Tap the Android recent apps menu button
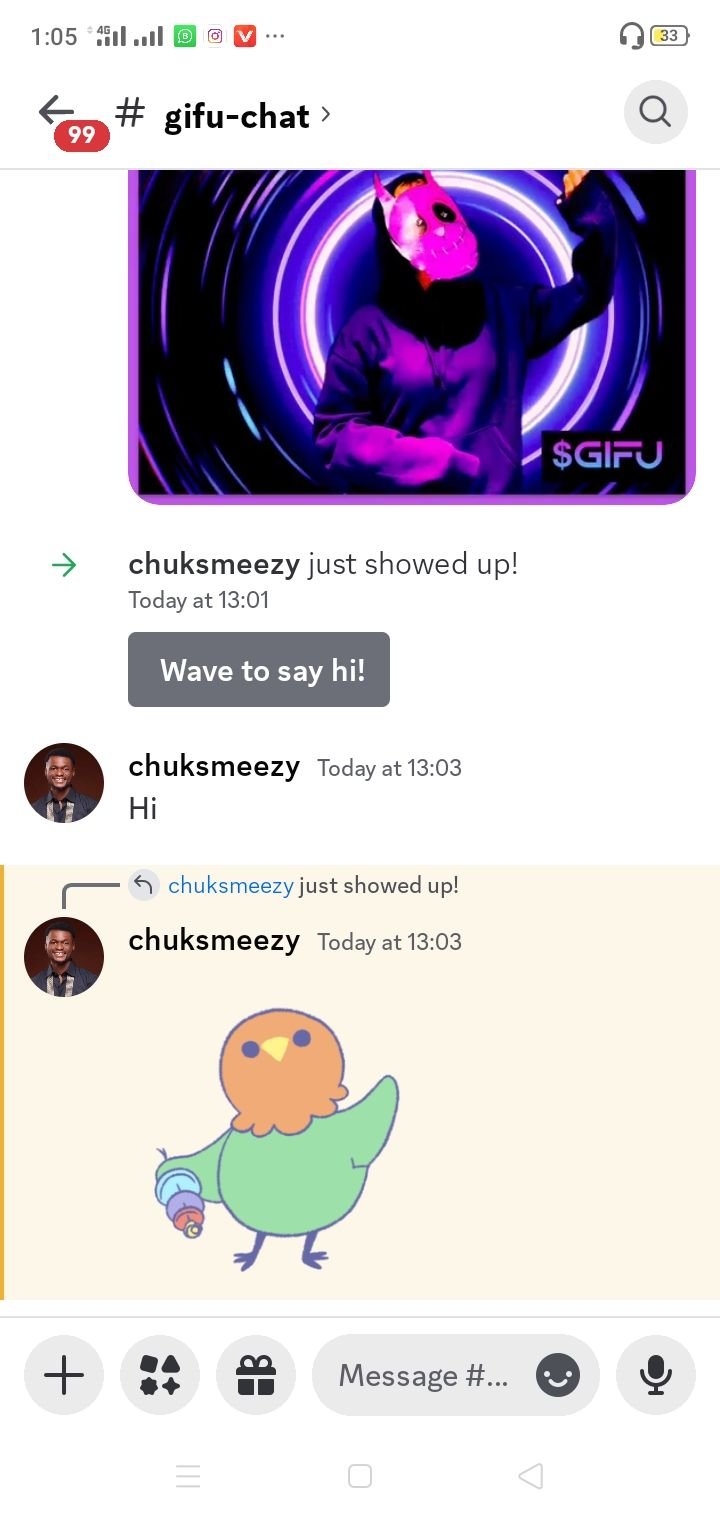The width and height of the screenshot is (720, 1520). (x=188, y=1476)
